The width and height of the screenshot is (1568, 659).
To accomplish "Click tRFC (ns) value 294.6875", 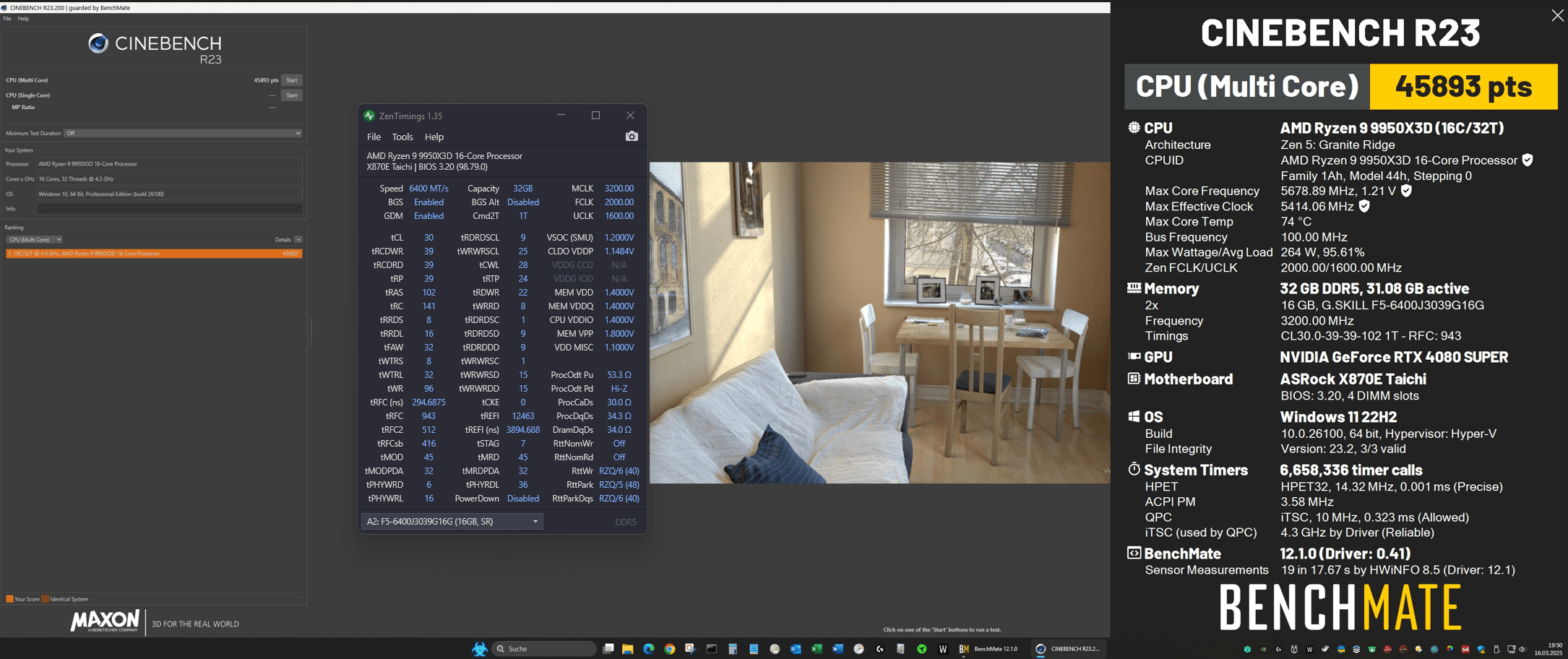I will point(428,402).
